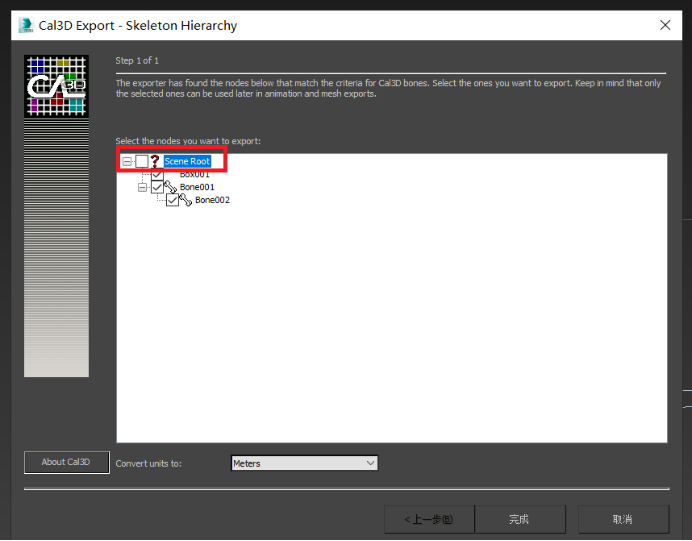This screenshot has width=692, height=541.
Task: Click 'Select the nodes you want to export:' label
Action: (x=188, y=141)
